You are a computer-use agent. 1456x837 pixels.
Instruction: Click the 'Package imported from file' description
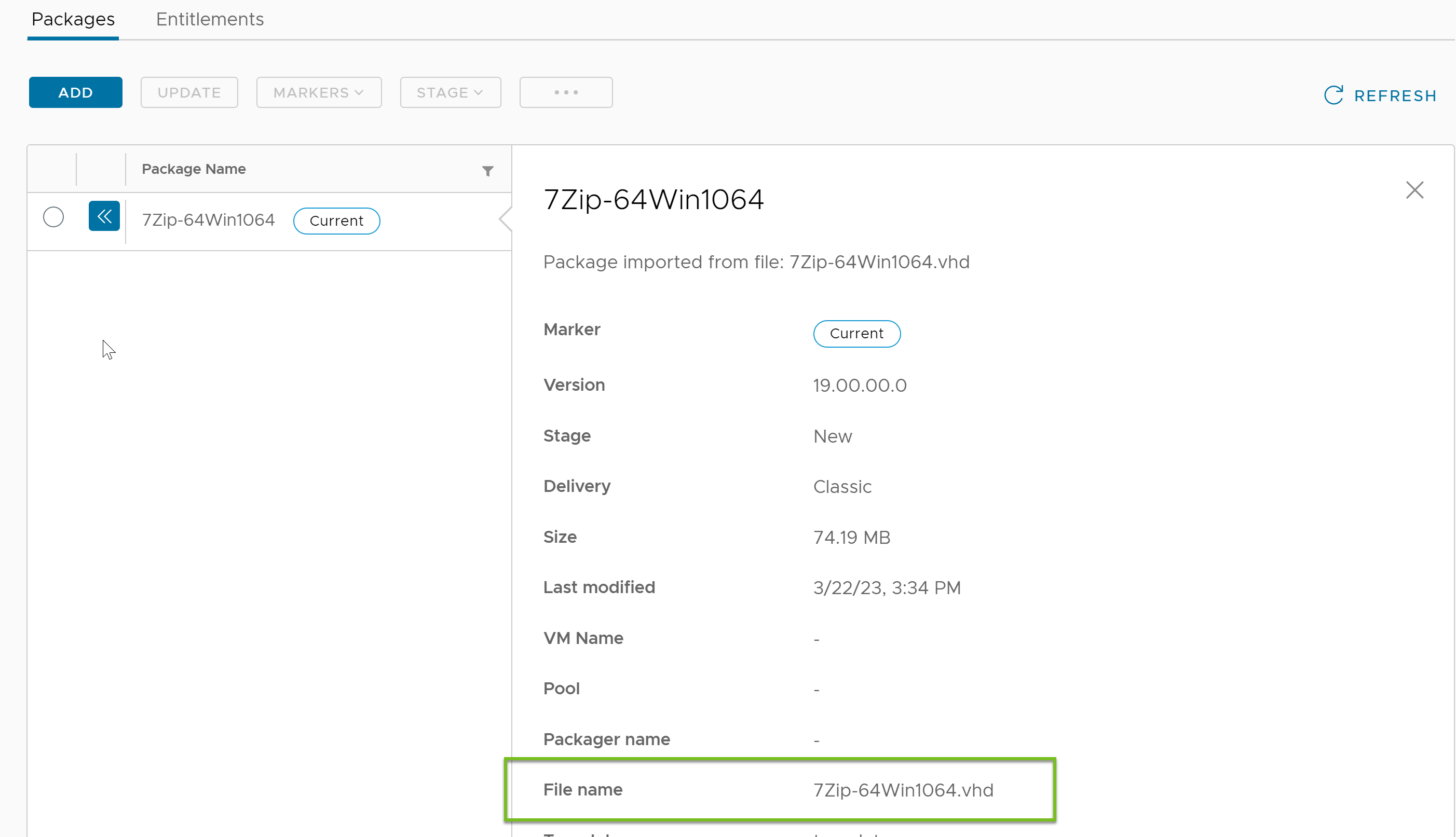(x=756, y=262)
